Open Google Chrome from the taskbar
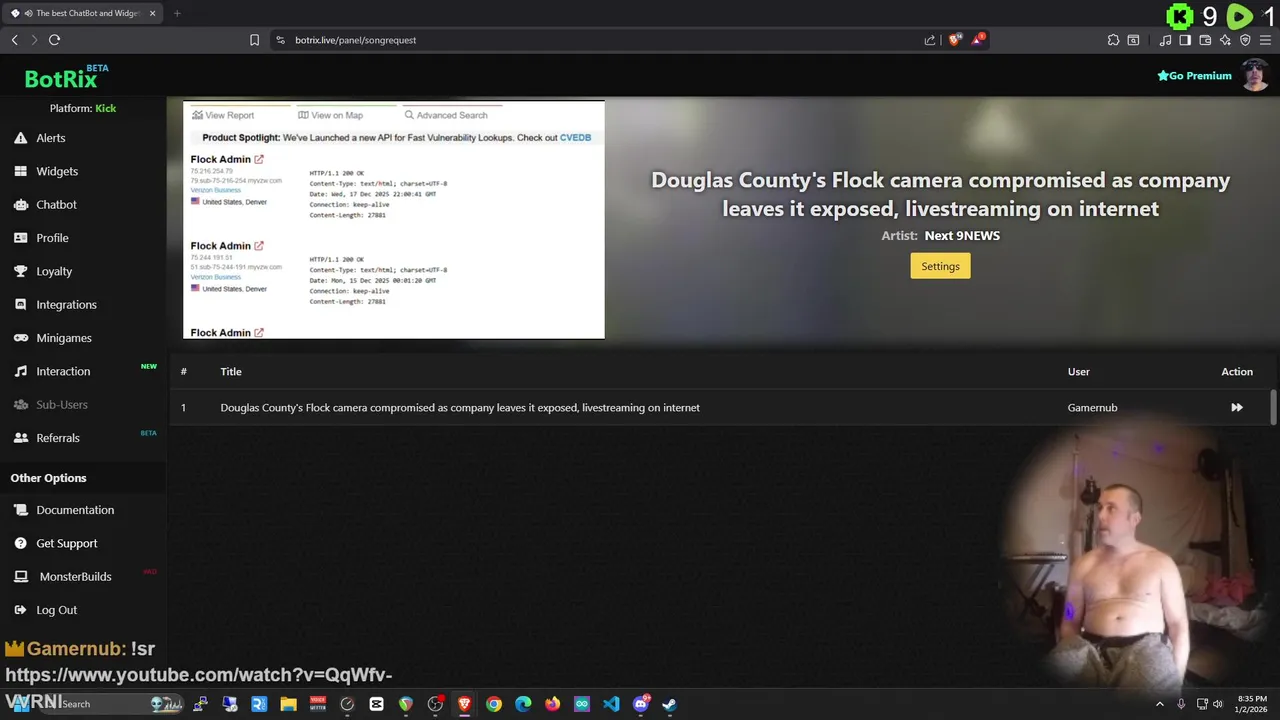This screenshot has height=720, width=1280. click(494, 704)
